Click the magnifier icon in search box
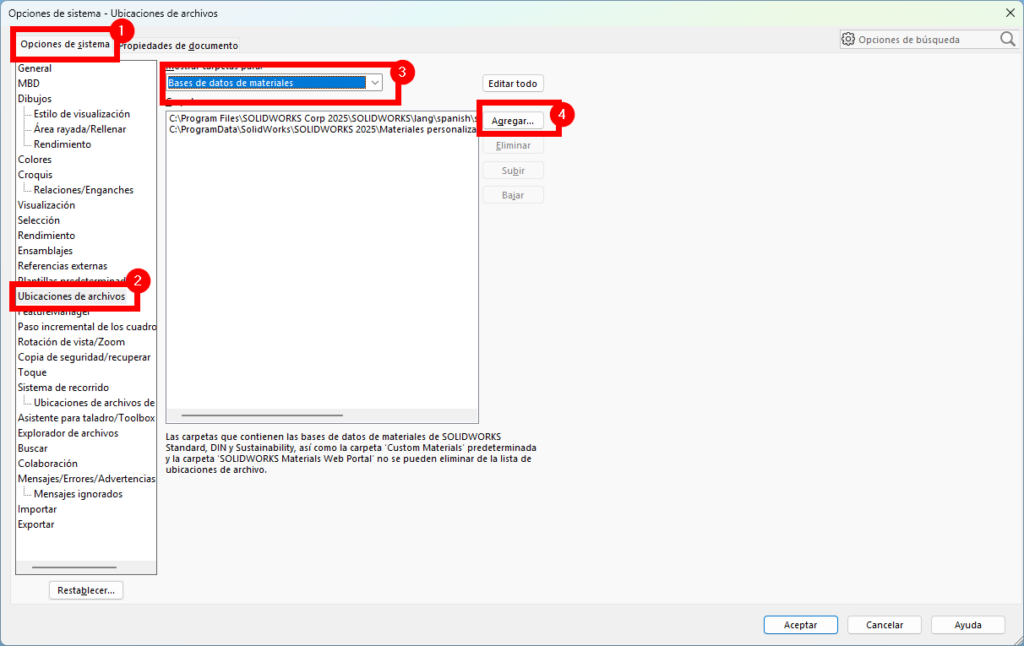The width and height of the screenshot is (1024, 646). click(x=1007, y=40)
